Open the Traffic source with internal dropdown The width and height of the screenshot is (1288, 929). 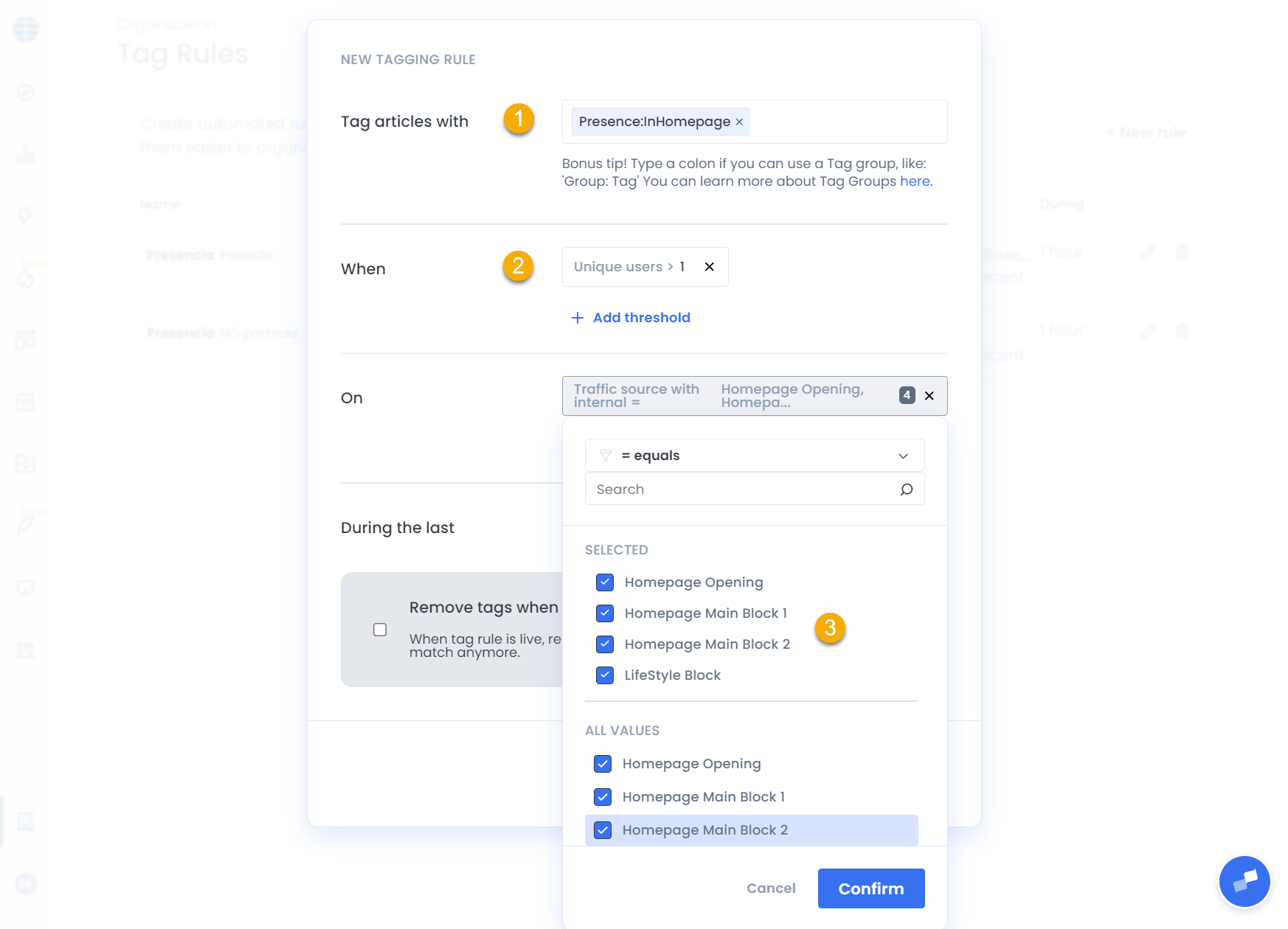pos(730,396)
